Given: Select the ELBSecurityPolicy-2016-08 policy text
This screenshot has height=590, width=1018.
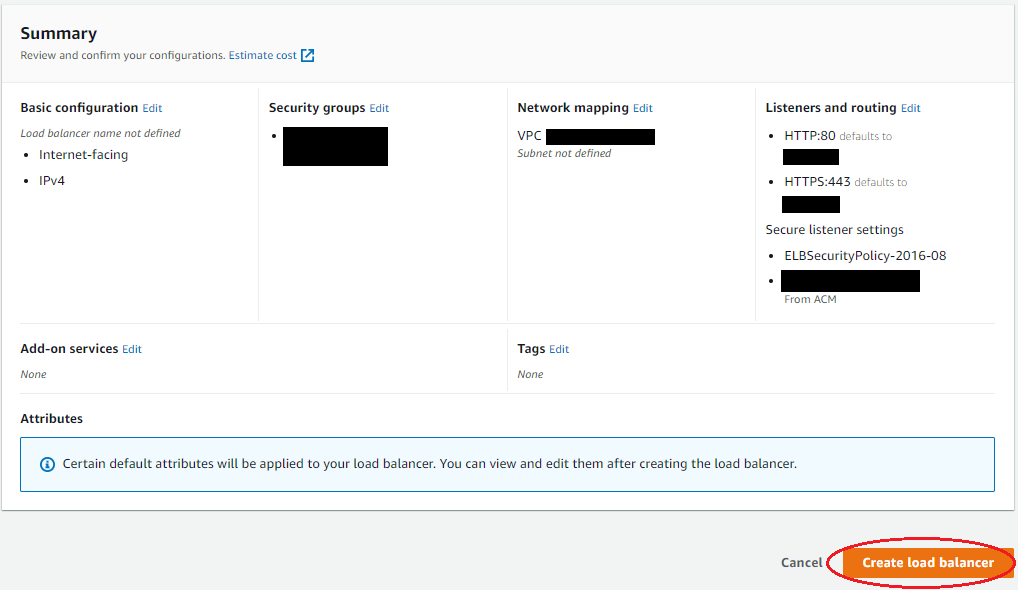Looking at the screenshot, I should (x=865, y=256).
